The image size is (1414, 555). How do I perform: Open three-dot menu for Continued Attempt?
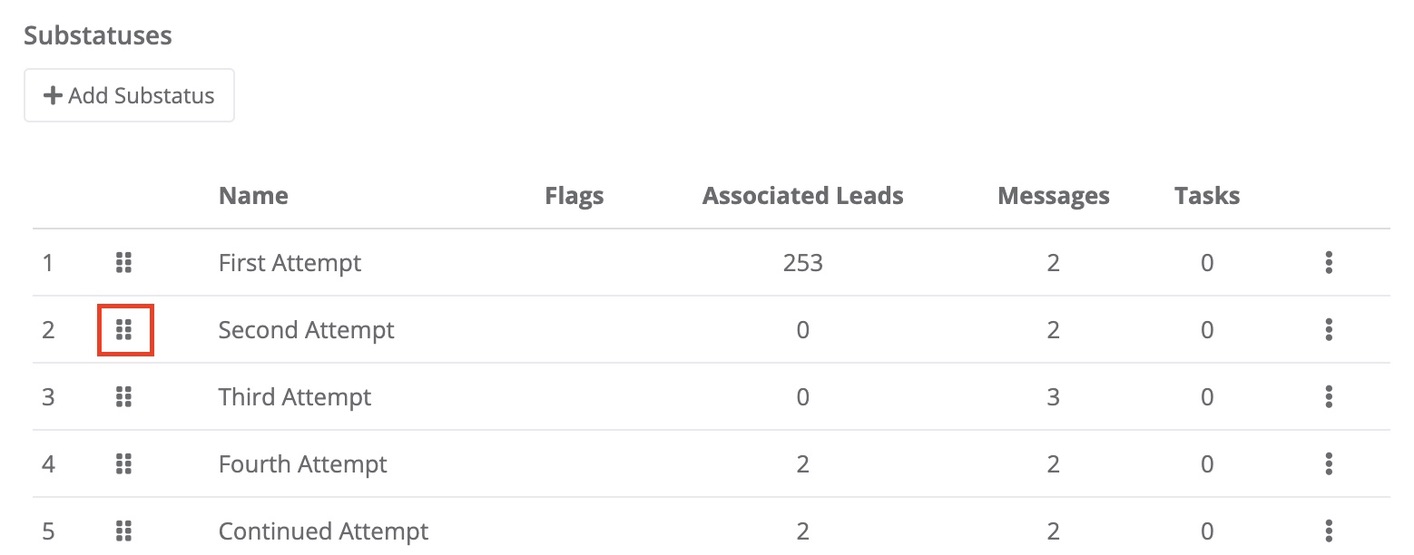point(1328,530)
